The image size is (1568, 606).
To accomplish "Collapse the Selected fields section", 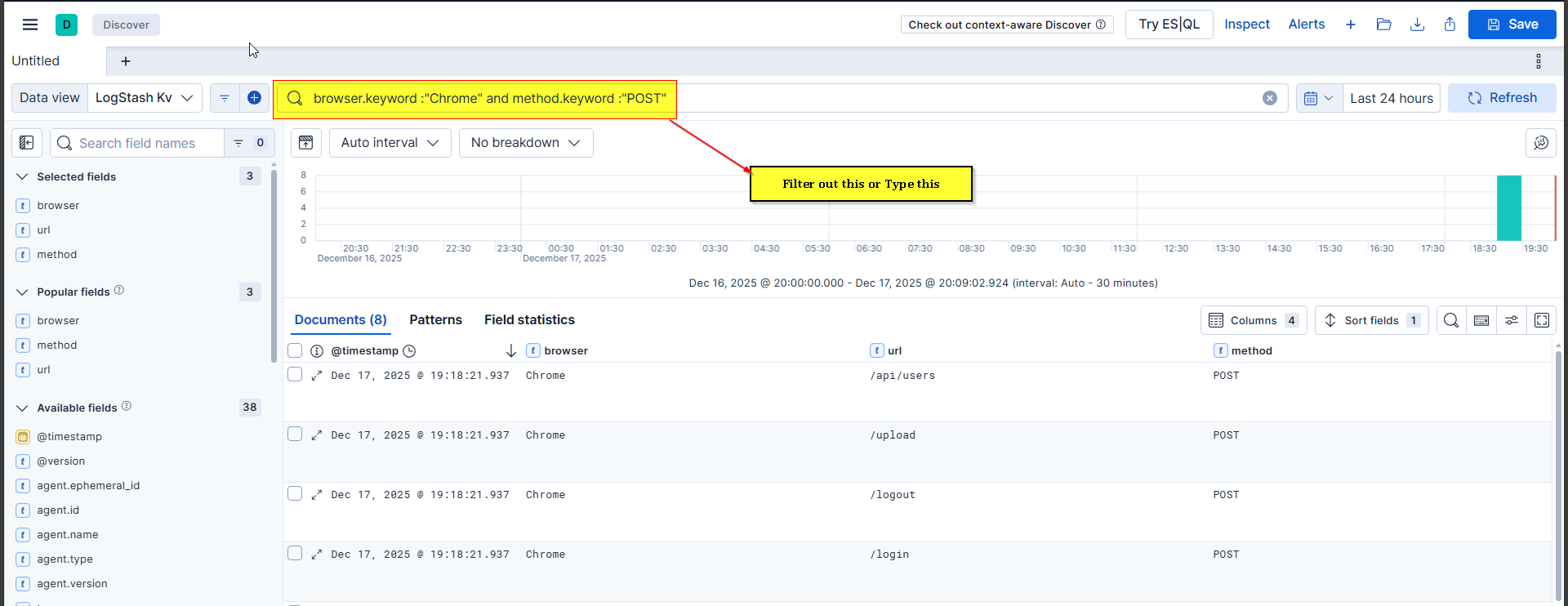I will click(23, 176).
